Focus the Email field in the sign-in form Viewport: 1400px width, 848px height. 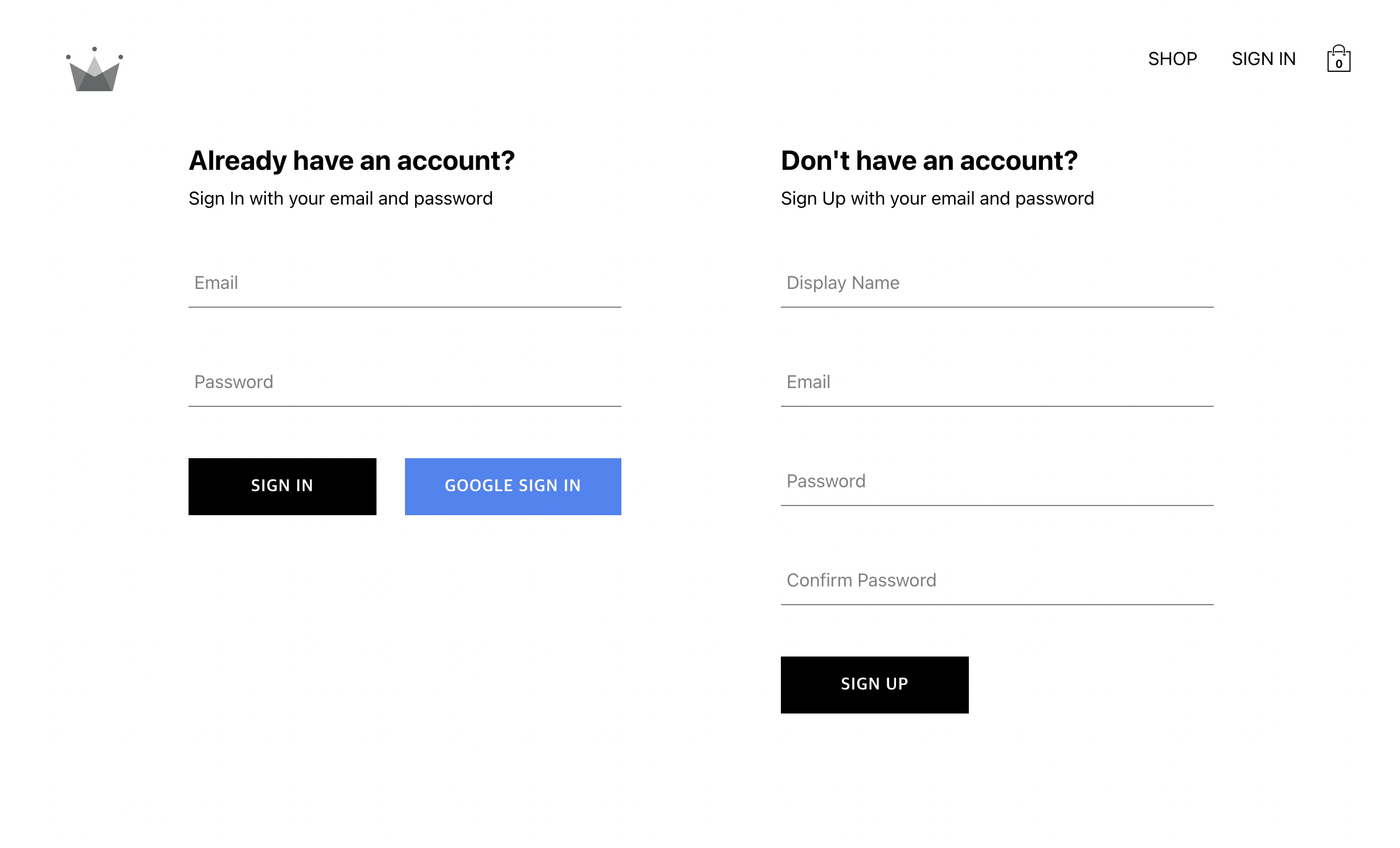[405, 283]
